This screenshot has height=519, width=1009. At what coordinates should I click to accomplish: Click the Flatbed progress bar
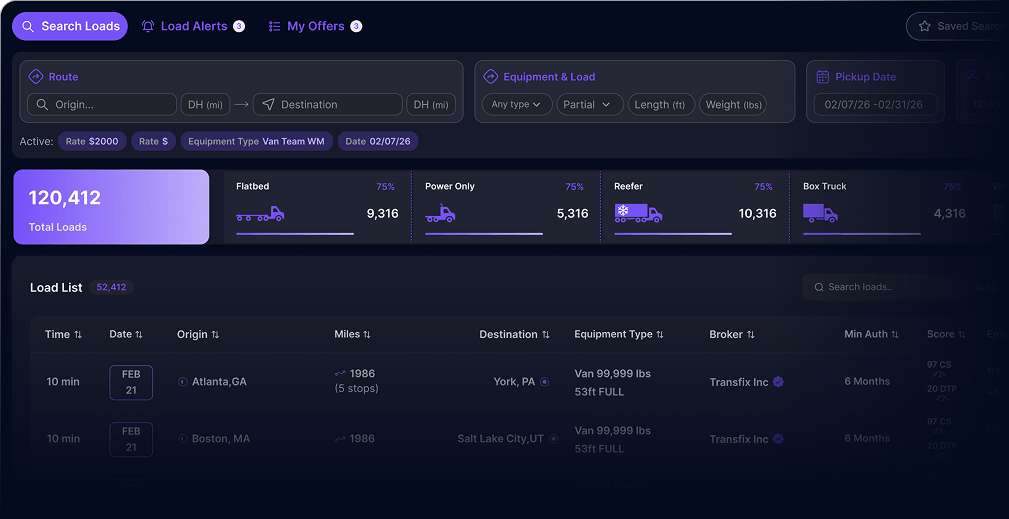pyautogui.click(x=295, y=233)
